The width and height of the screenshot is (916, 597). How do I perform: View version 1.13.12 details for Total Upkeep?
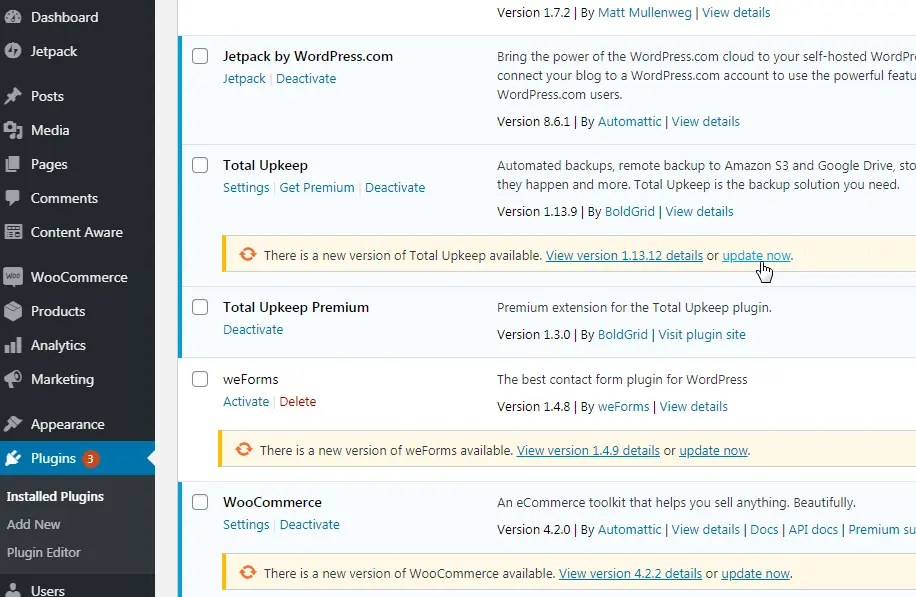coord(624,255)
